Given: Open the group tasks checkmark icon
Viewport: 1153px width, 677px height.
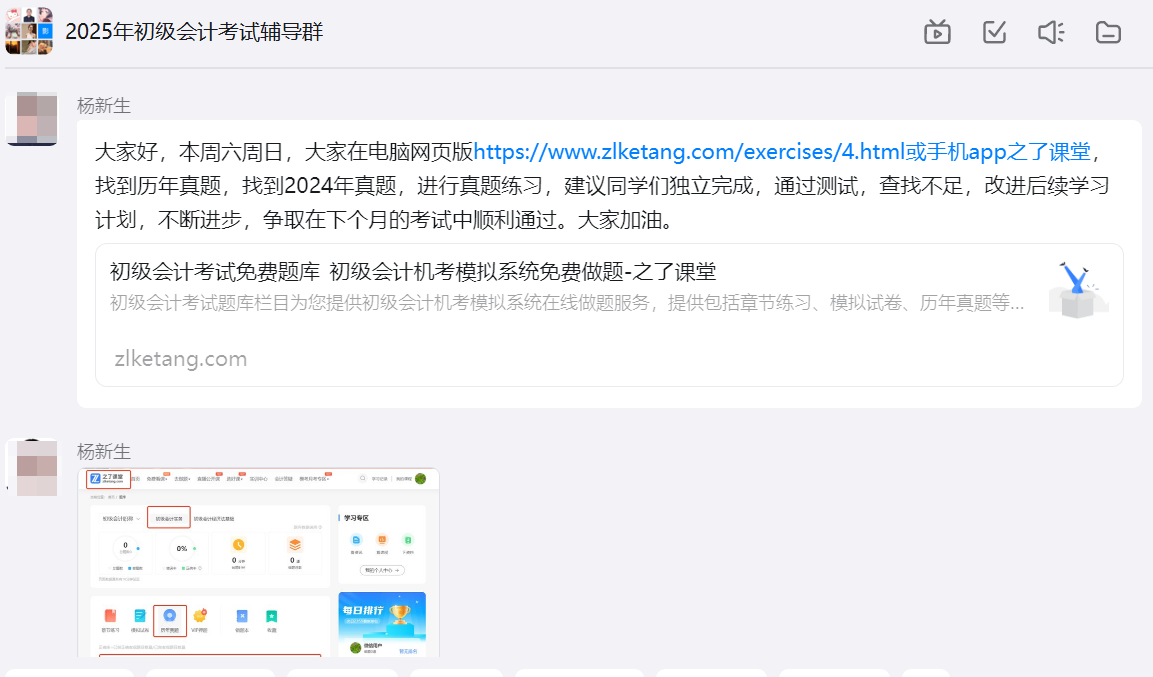Looking at the screenshot, I should (x=994, y=32).
